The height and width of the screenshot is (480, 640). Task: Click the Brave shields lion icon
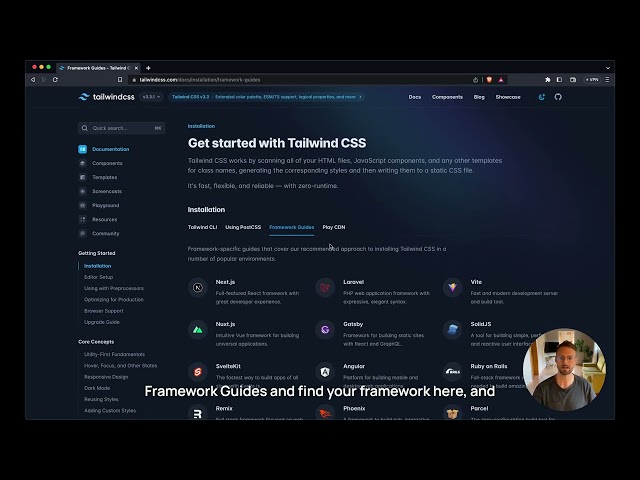489,80
